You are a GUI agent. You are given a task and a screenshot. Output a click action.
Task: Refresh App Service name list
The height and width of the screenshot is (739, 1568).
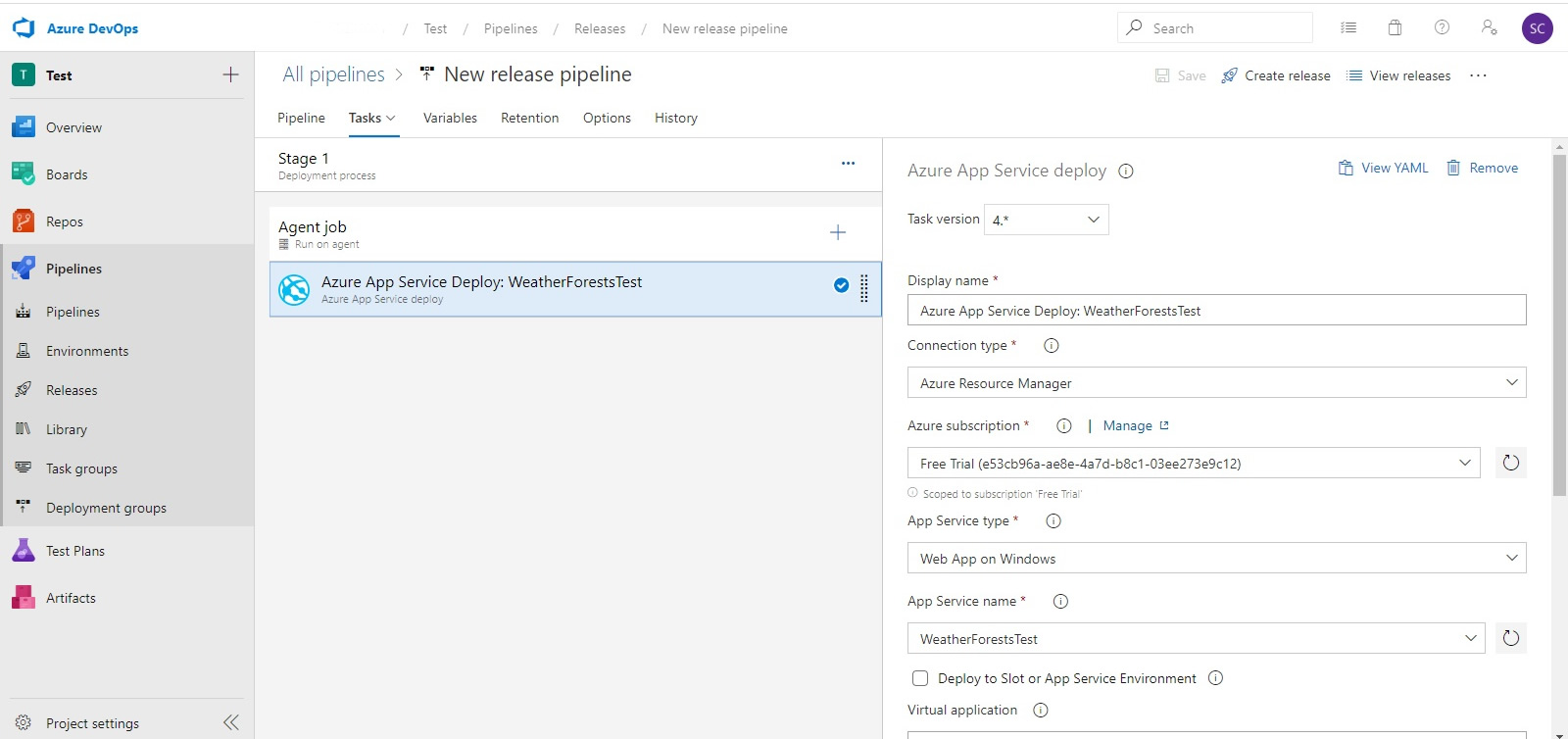pyautogui.click(x=1511, y=638)
